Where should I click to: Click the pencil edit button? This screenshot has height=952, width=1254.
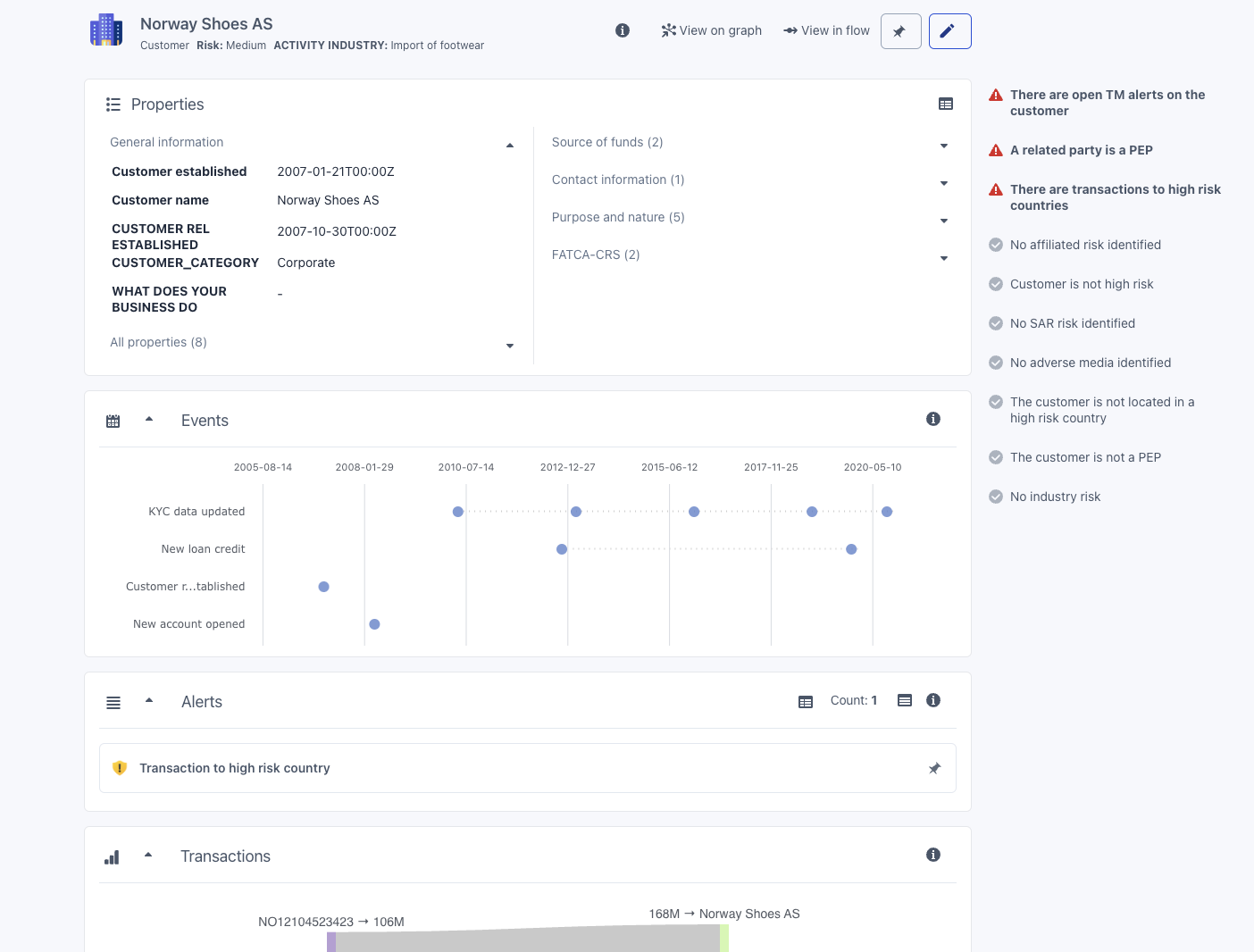[949, 31]
